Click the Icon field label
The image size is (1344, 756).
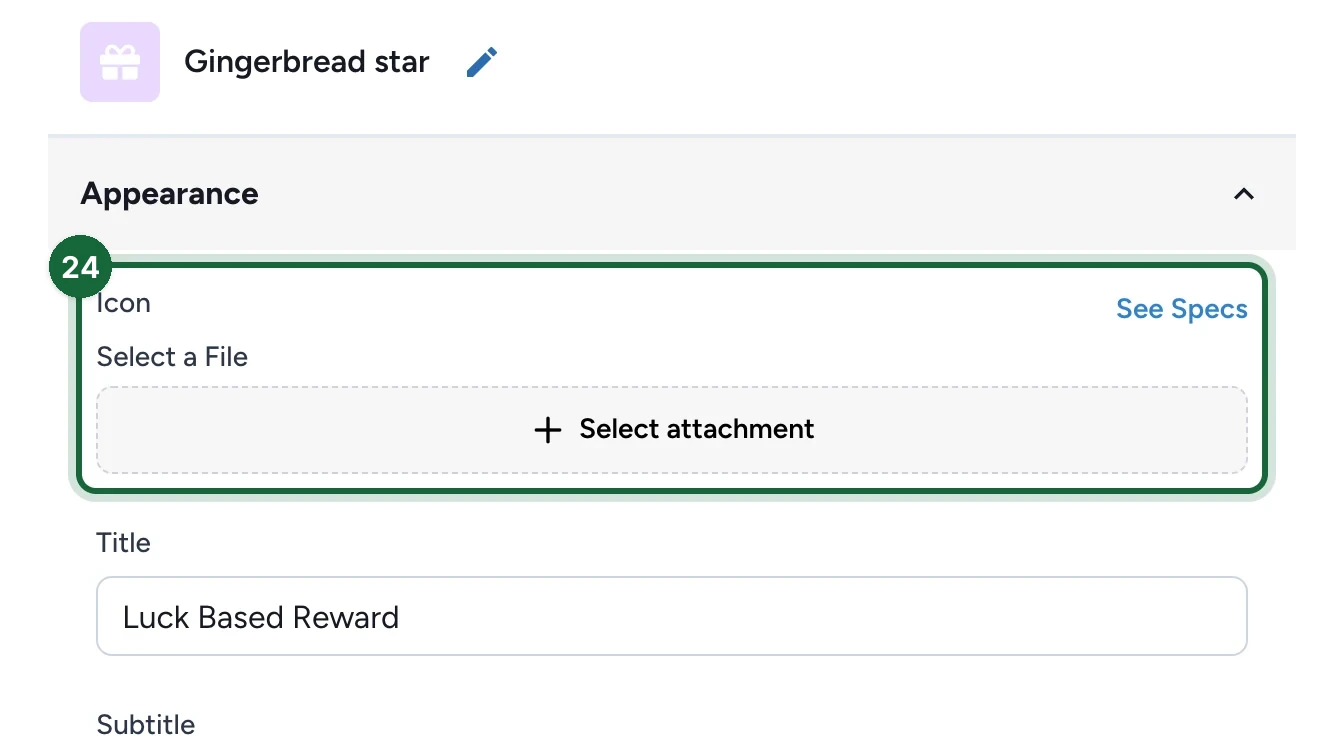pos(123,303)
